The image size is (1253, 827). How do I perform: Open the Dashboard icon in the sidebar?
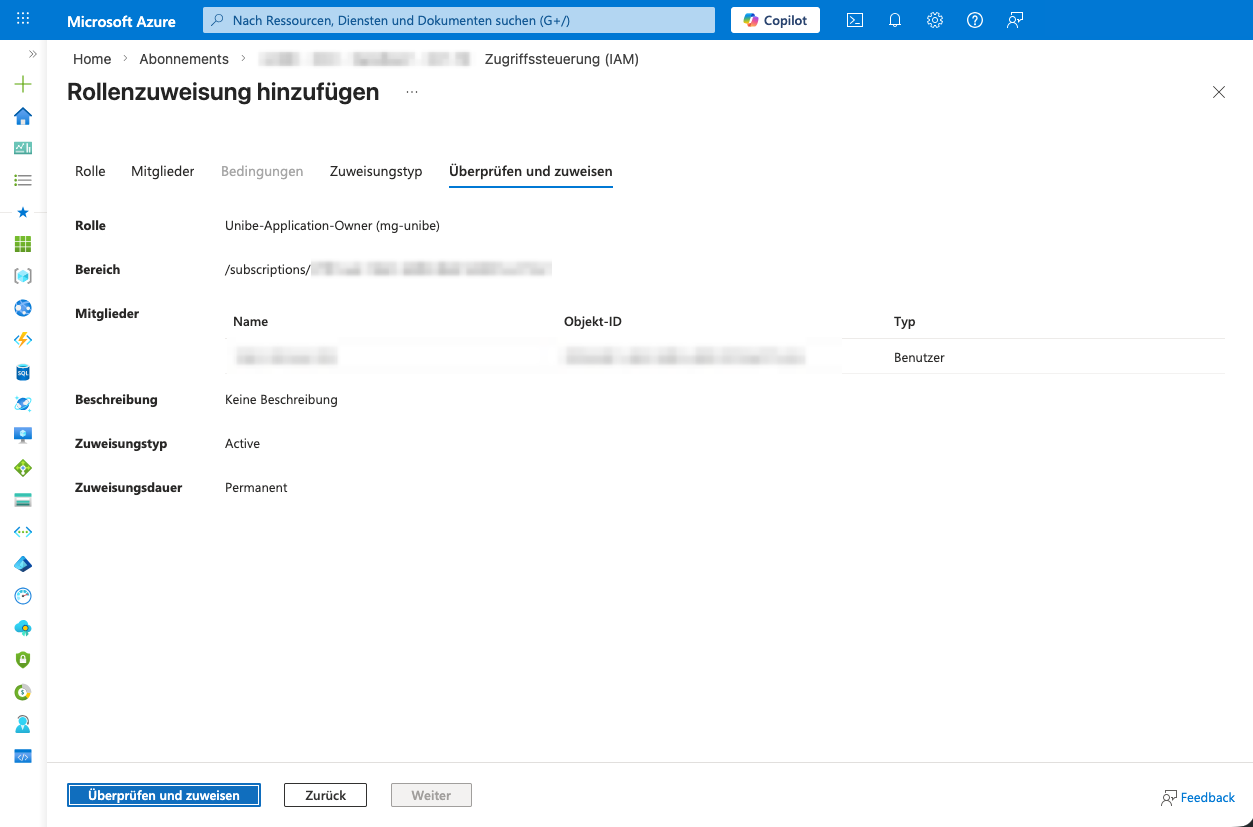click(x=22, y=148)
